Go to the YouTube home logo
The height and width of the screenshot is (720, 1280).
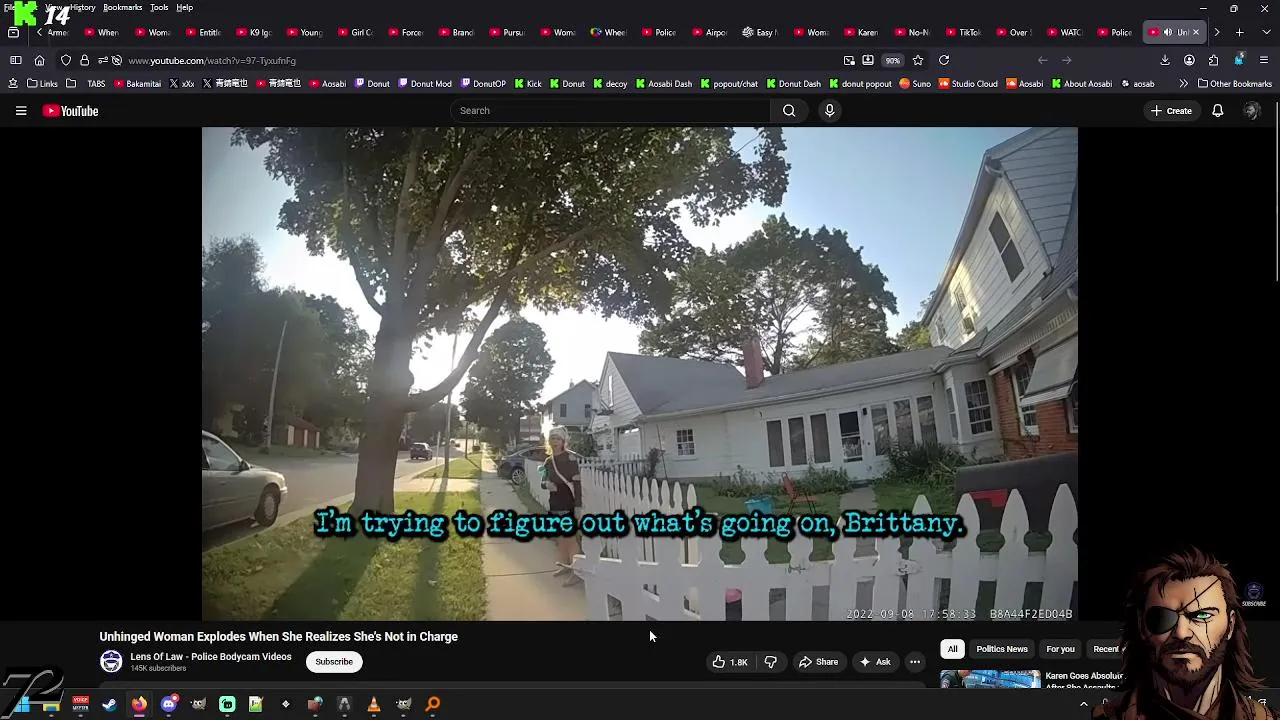(x=70, y=111)
